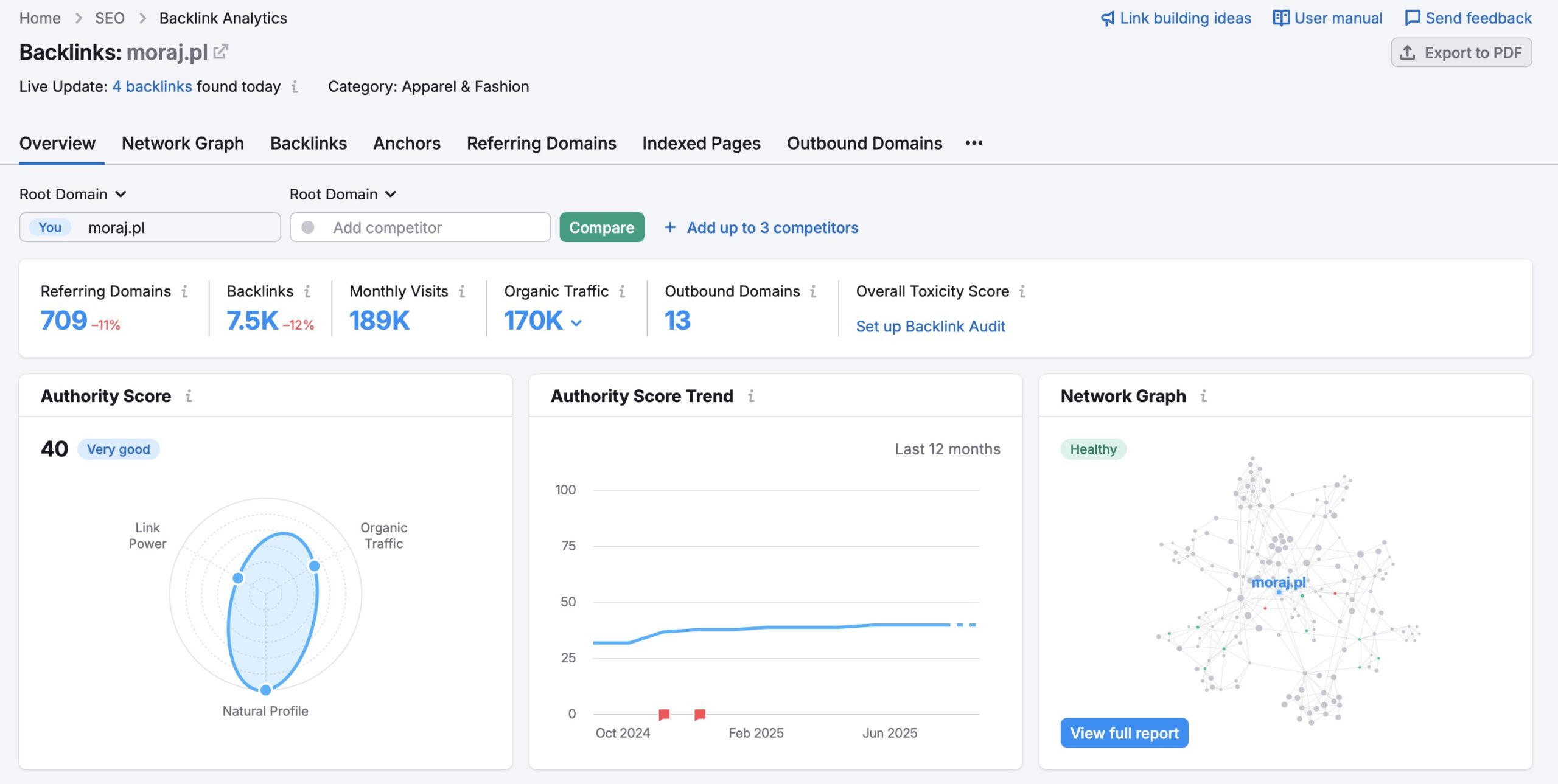Click the User manual book icon
Viewport: 1558px width, 784px height.
pos(1281,18)
